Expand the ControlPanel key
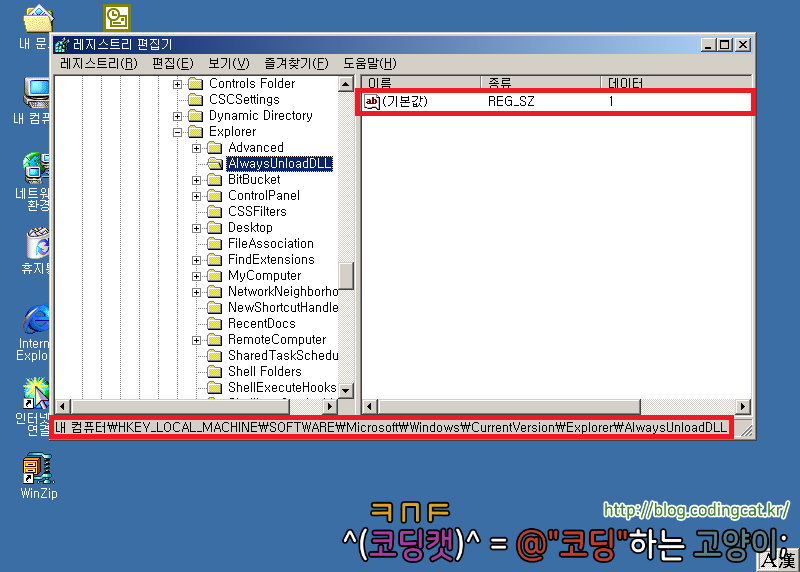 (196, 196)
